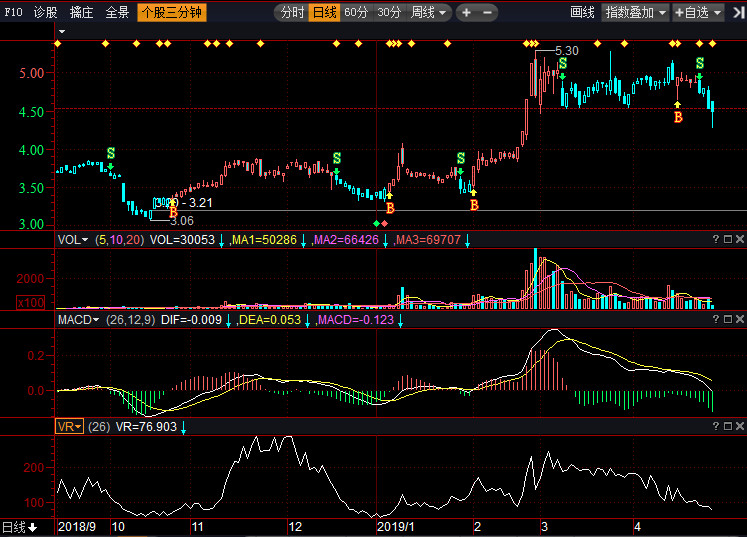Screen dimensions: 747x537
Task: Click the MA1=50286 volume average readout
Action: (x=264, y=240)
